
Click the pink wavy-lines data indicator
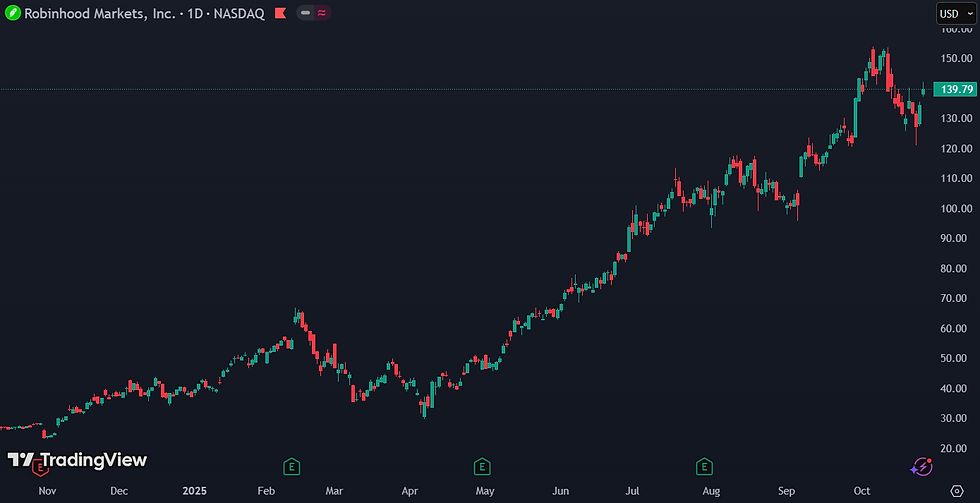321,13
